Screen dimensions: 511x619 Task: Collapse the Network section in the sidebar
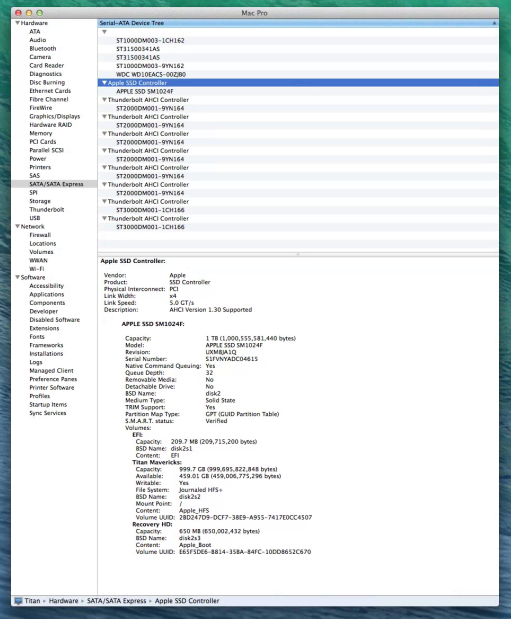coord(17,226)
